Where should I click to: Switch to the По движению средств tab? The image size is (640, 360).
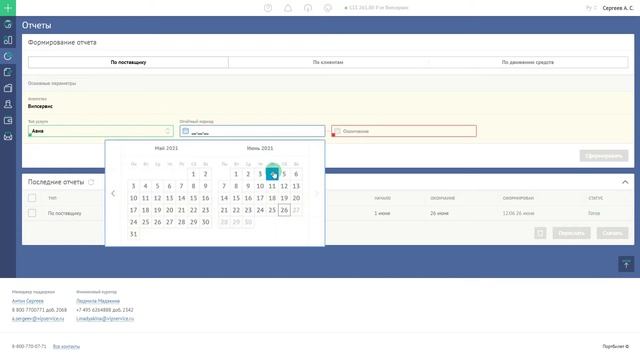coord(528,62)
